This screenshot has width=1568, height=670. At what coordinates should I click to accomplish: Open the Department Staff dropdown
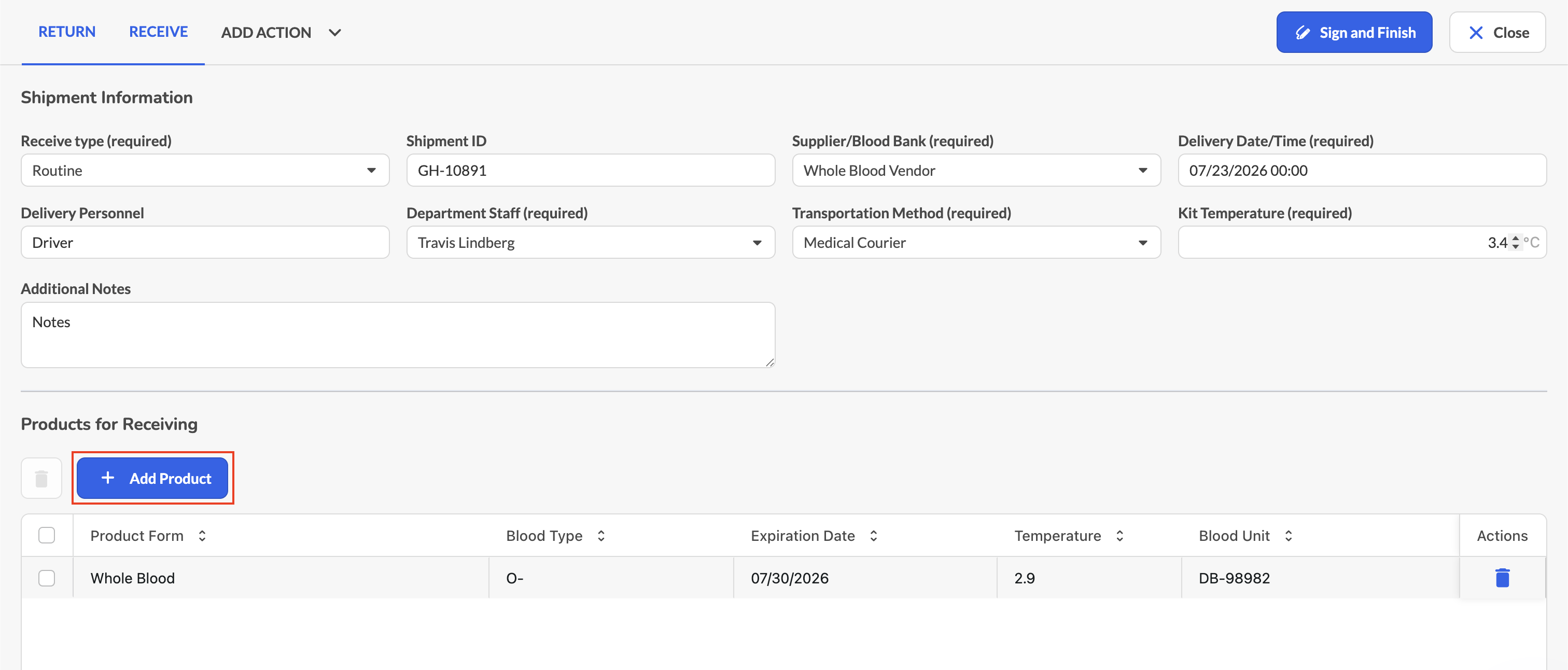pyautogui.click(x=591, y=242)
